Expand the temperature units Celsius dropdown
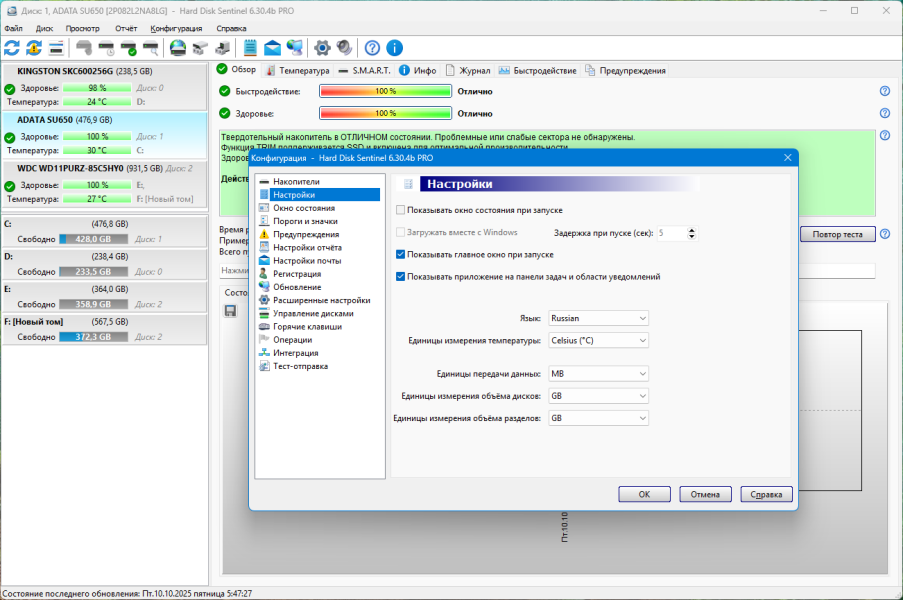The height and width of the screenshot is (600, 903). pyautogui.click(x=598, y=340)
